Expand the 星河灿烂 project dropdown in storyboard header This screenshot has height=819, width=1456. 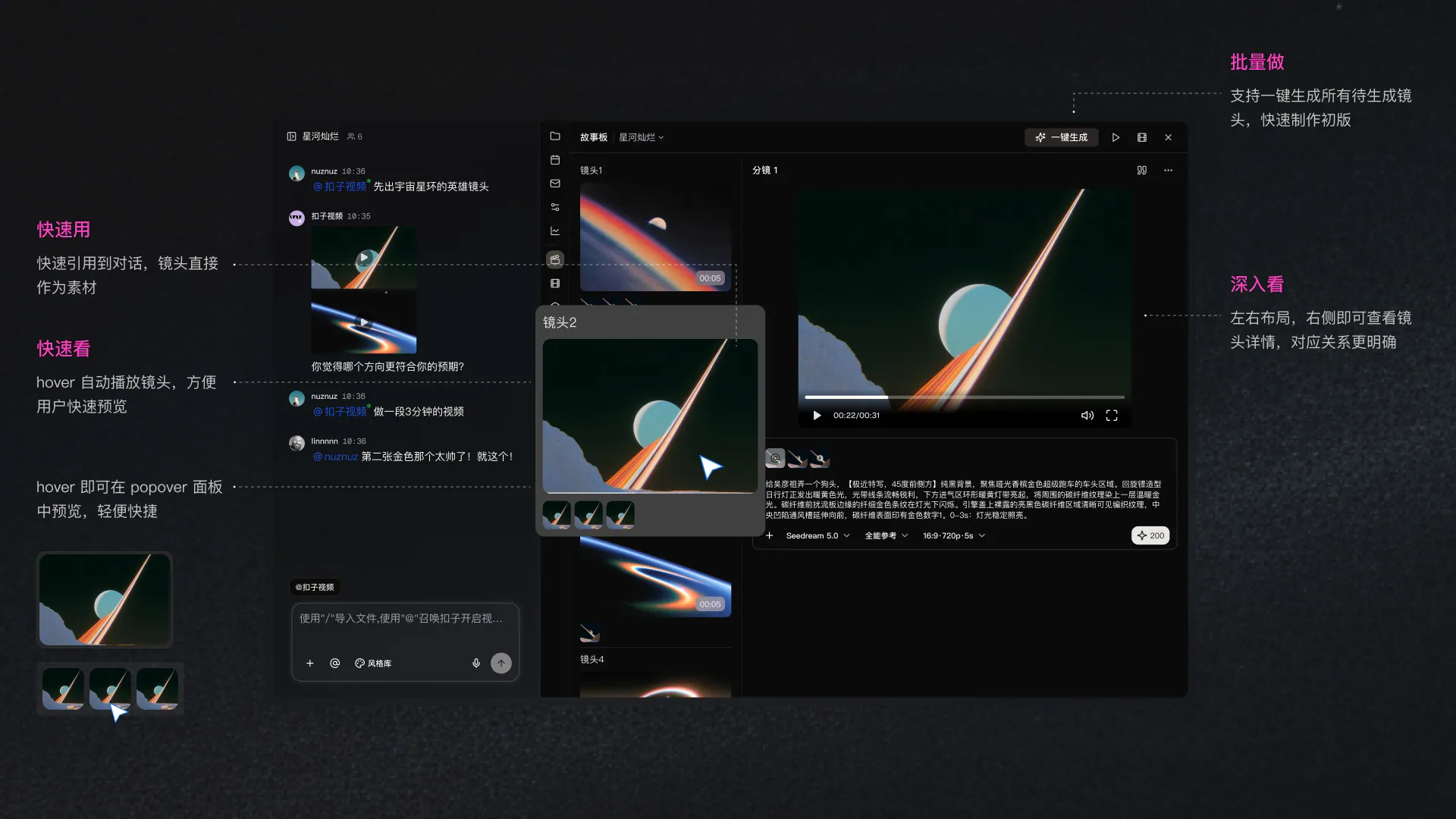pyautogui.click(x=642, y=137)
